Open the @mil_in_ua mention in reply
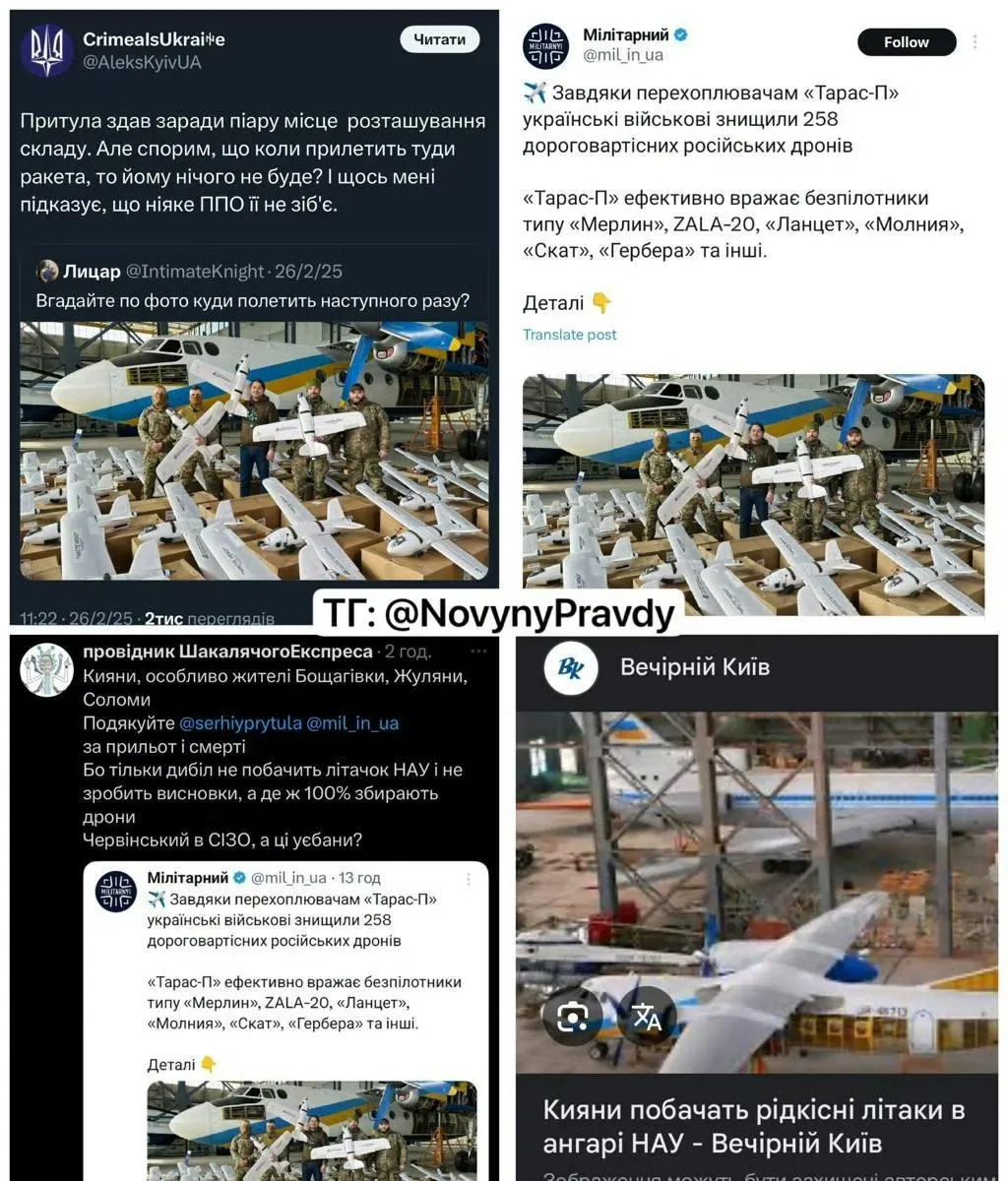The height and width of the screenshot is (1181, 1008). [x=352, y=723]
